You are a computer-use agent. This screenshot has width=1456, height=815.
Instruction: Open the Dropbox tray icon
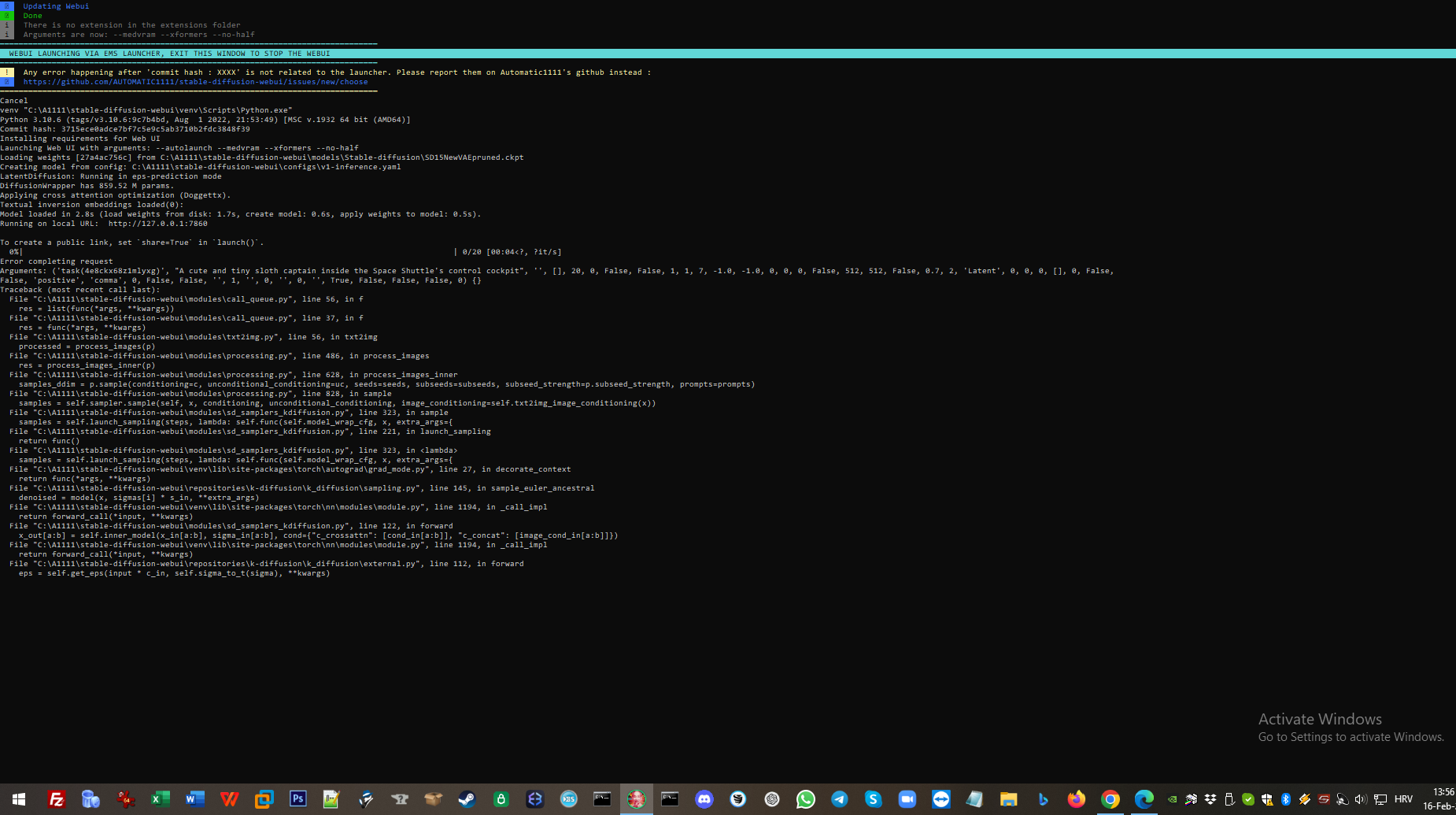pos(1210,799)
